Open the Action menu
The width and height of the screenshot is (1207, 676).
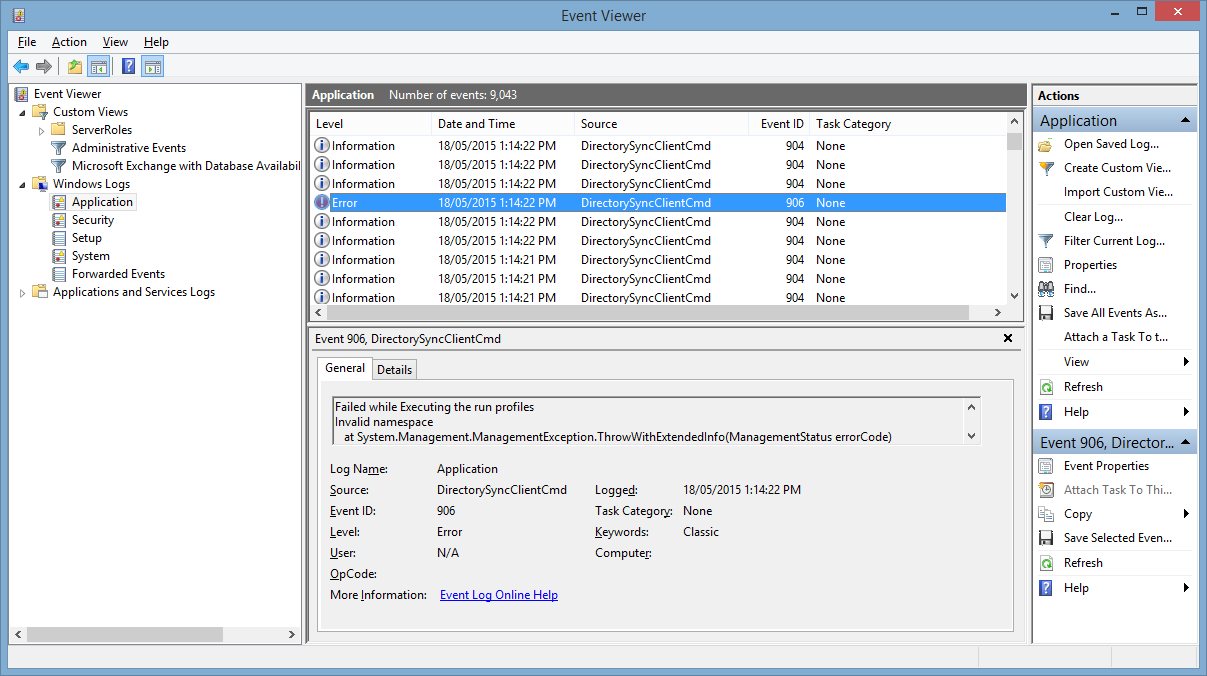coord(69,42)
